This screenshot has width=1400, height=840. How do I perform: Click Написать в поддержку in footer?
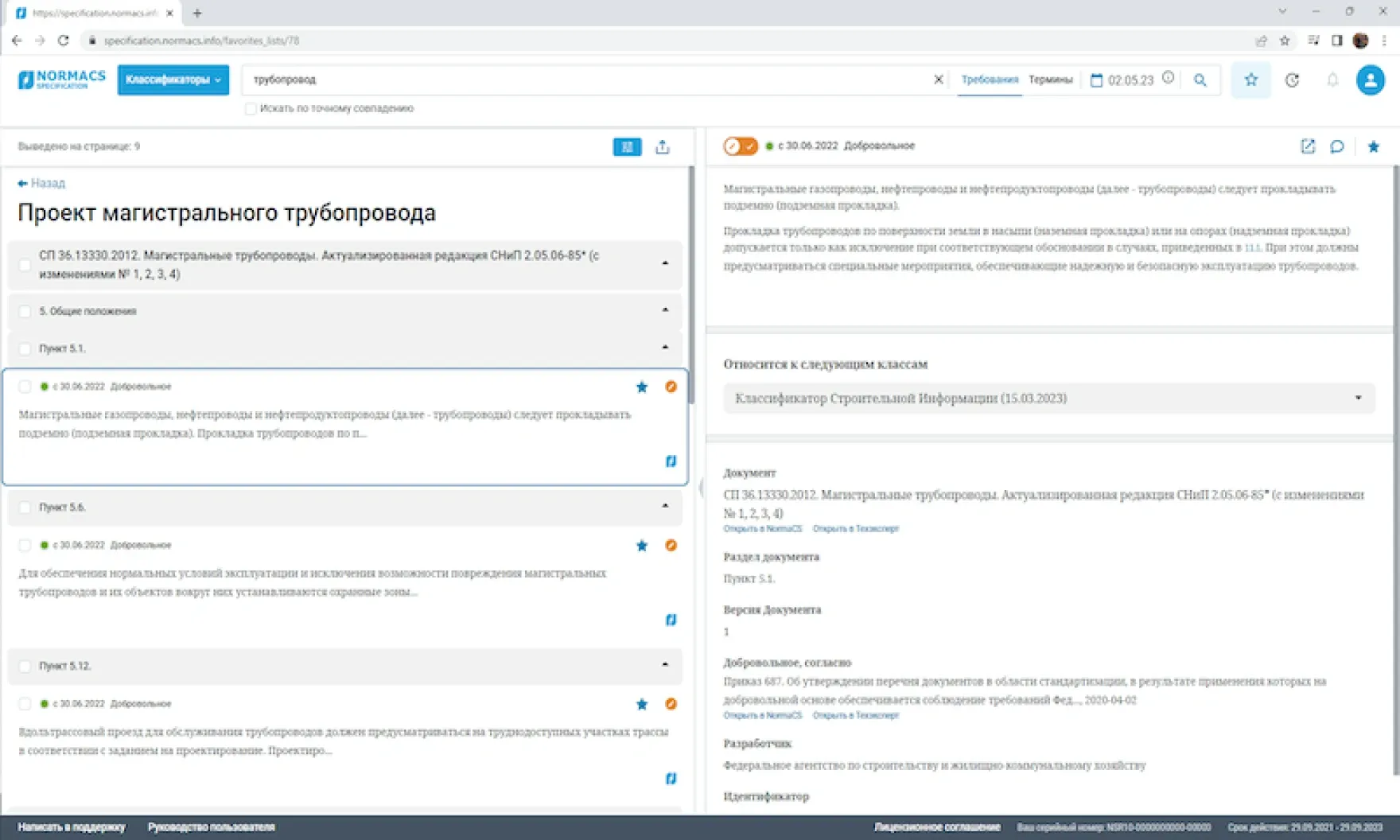(x=72, y=827)
